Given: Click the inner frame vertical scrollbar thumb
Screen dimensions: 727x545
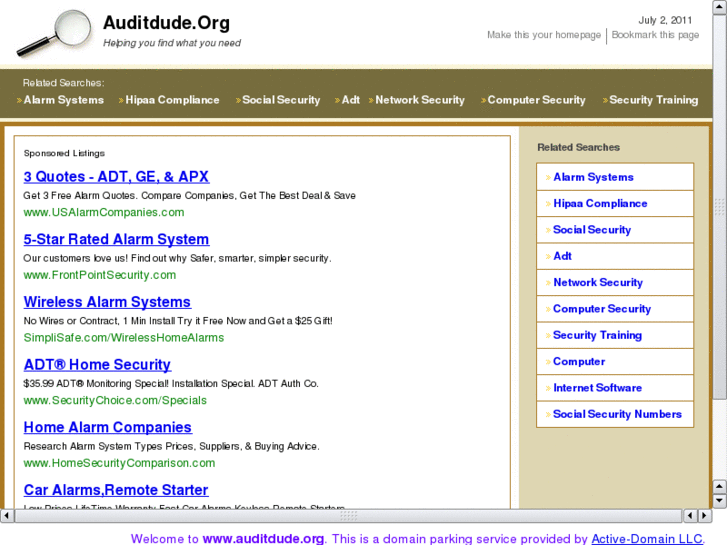Looking at the screenshot, I should coord(720,206).
